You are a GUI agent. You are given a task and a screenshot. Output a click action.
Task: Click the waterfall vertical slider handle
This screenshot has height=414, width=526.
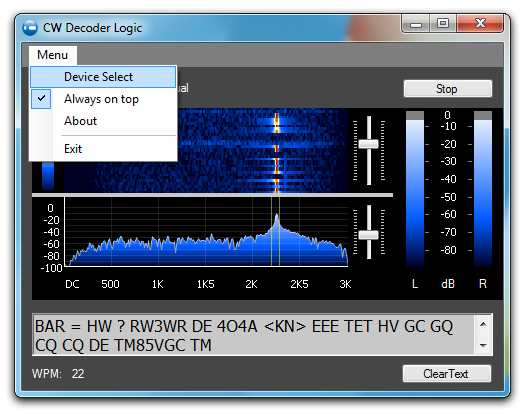(369, 144)
